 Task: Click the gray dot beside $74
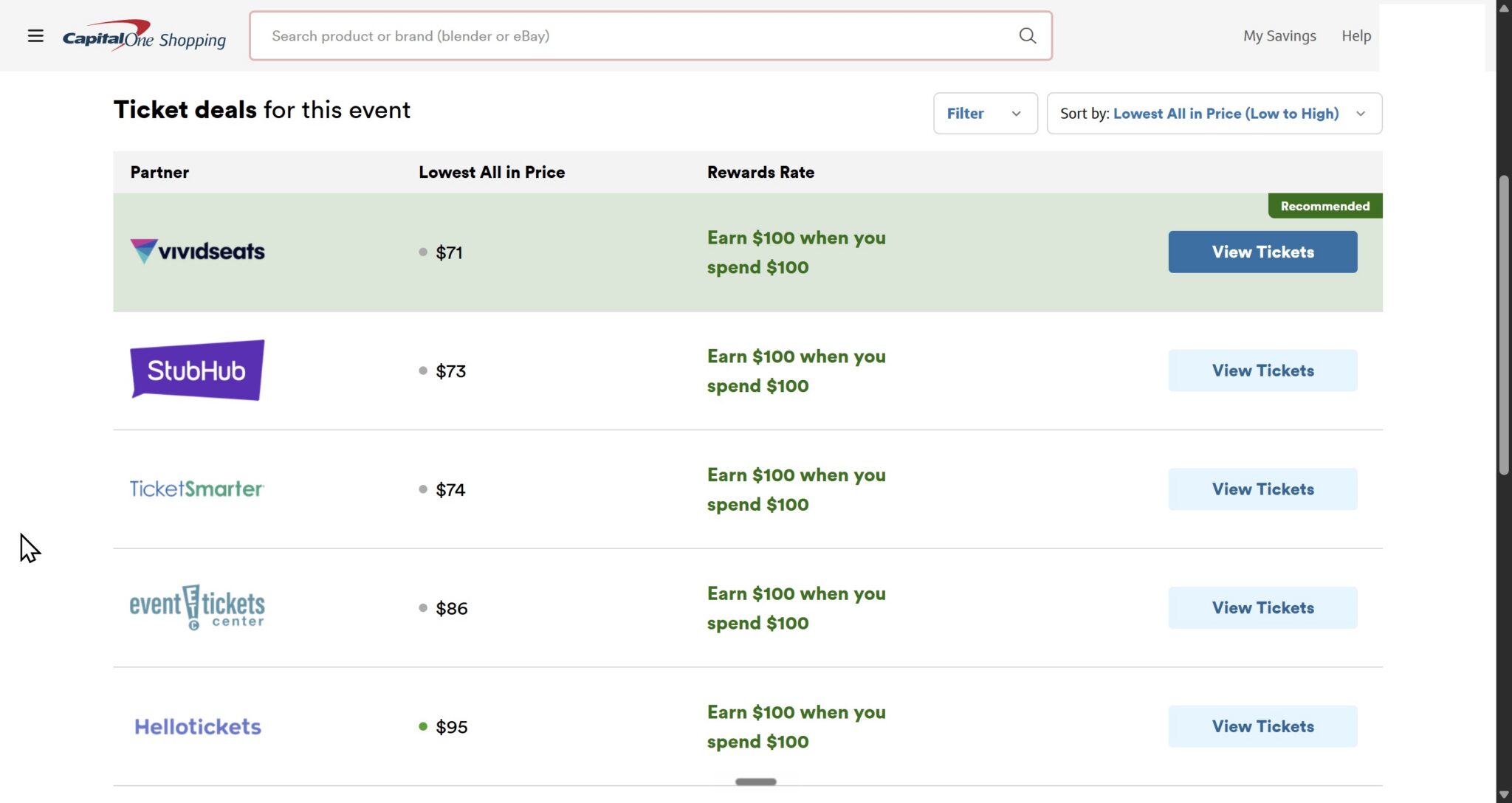click(x=423, y=489)
